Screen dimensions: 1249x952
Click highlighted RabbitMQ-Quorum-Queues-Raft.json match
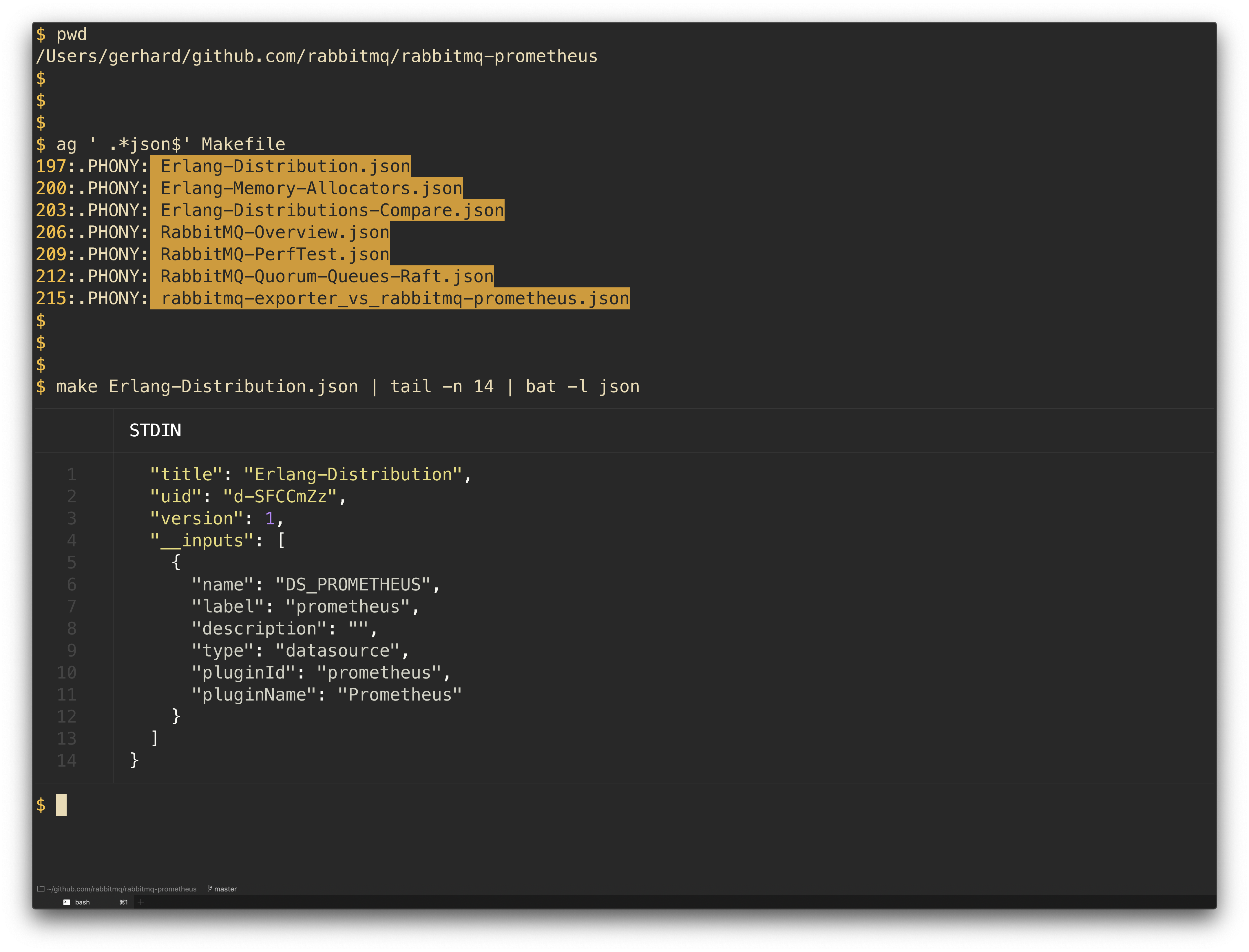pos(327,277)
